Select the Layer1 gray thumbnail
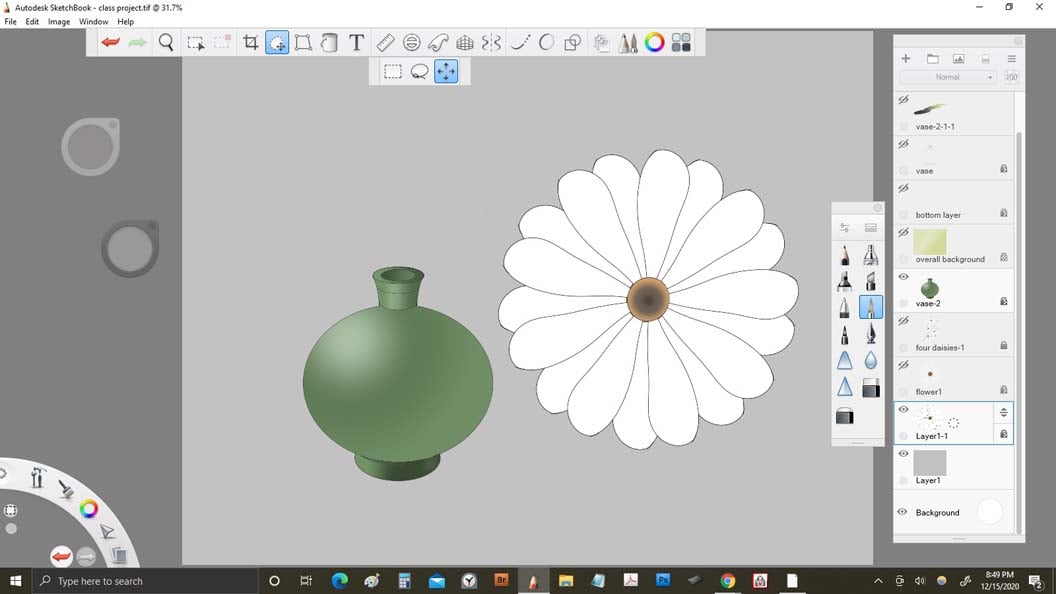This screenshot has height=594, width=1056. pyautogui.click(x=929, y=463)
